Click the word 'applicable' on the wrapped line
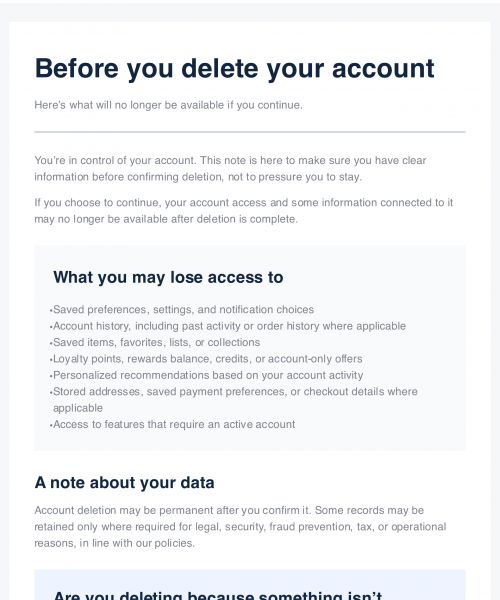 (78, 408)
